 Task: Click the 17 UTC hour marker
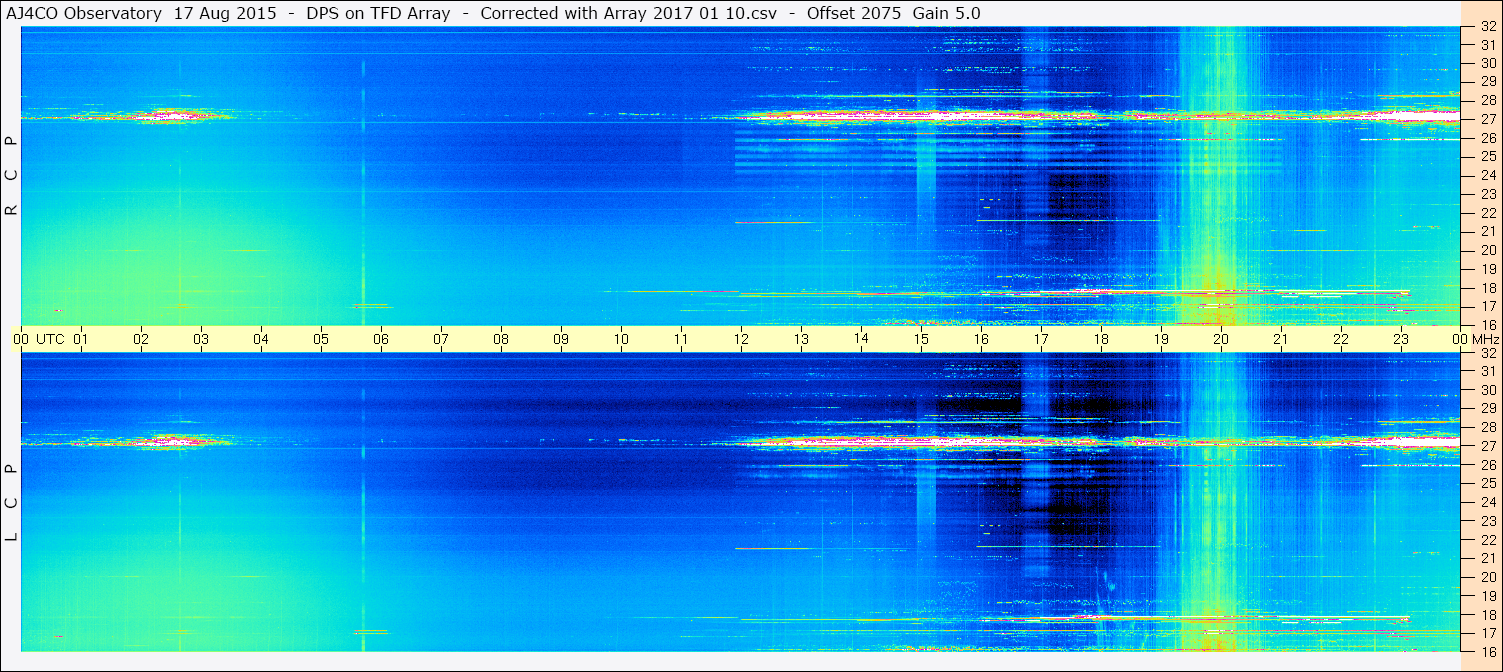[1041, 339]
